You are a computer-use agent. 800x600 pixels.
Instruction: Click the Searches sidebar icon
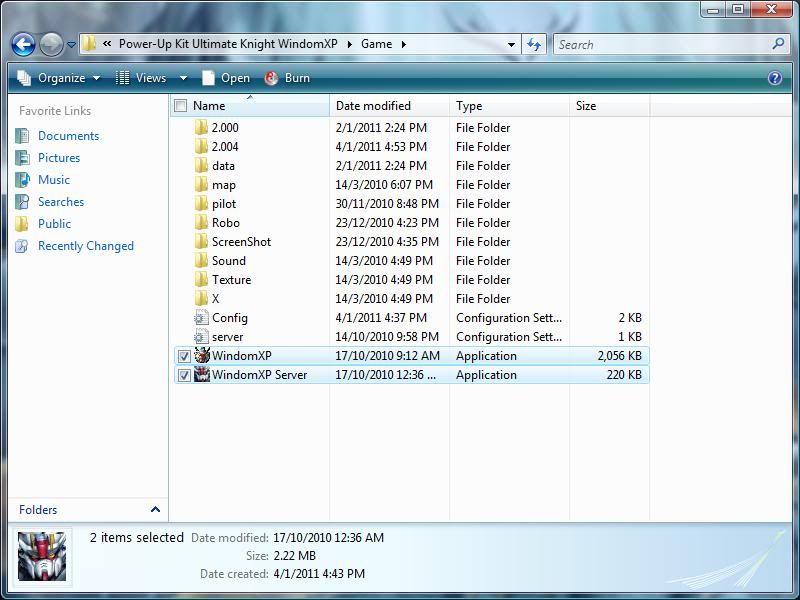click(22, 202)
